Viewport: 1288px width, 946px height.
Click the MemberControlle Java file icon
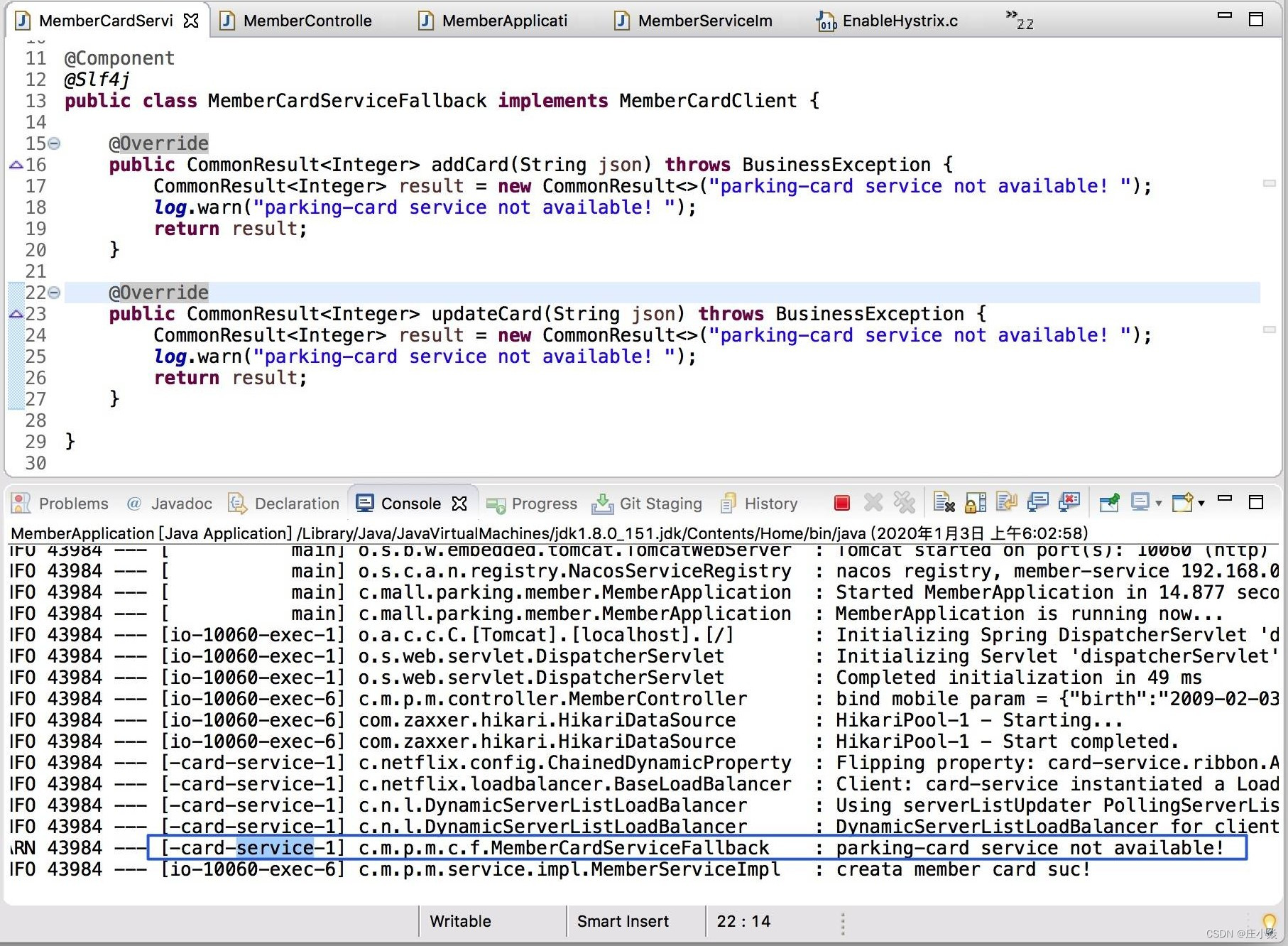(228, 21)
